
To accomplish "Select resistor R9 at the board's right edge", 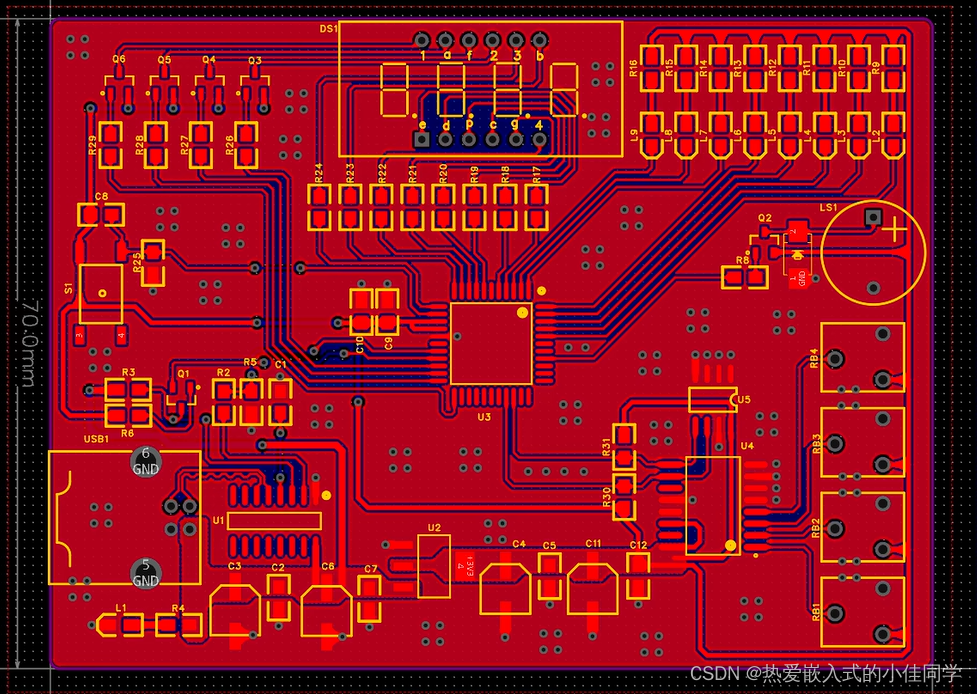I will [x=892, y=69].
